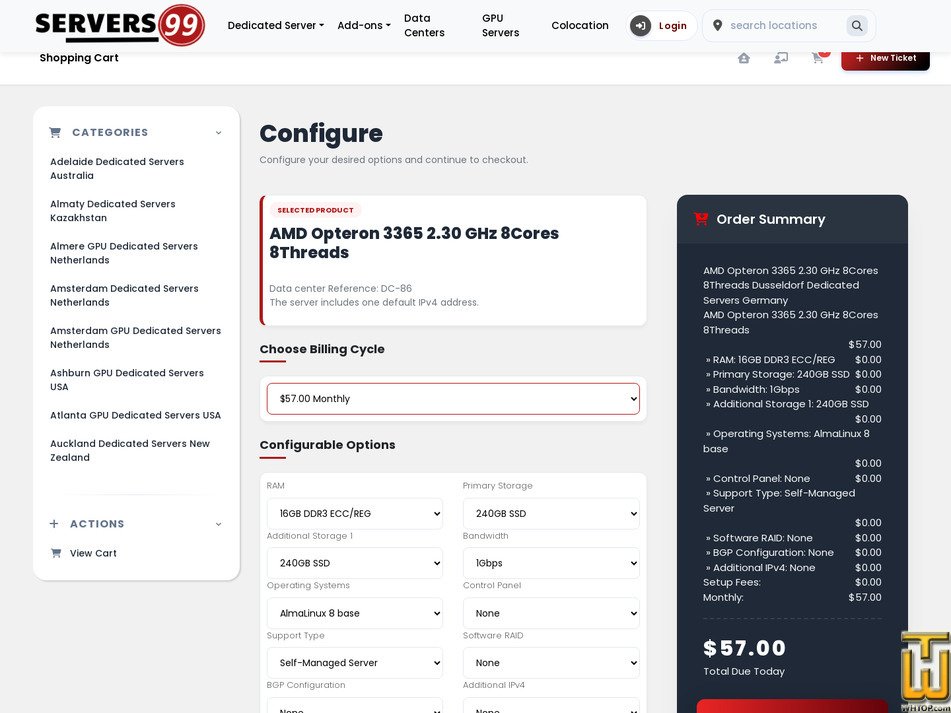Open the Add-ons menu
The image size is (951, 713).
point(364,25)
